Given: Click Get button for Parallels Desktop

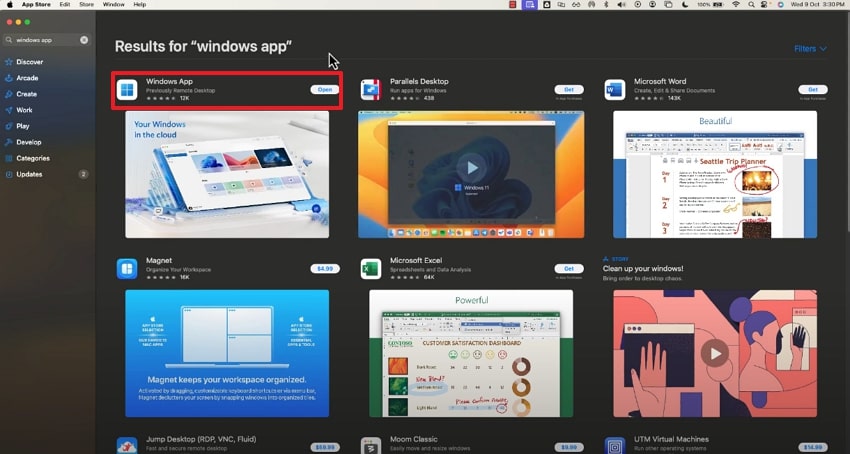Looking at the screenshot, I should 569,89.
